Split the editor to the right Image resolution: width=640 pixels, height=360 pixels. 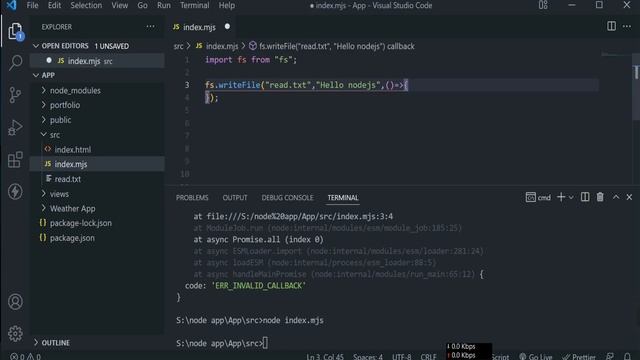[x=611, y=27]
